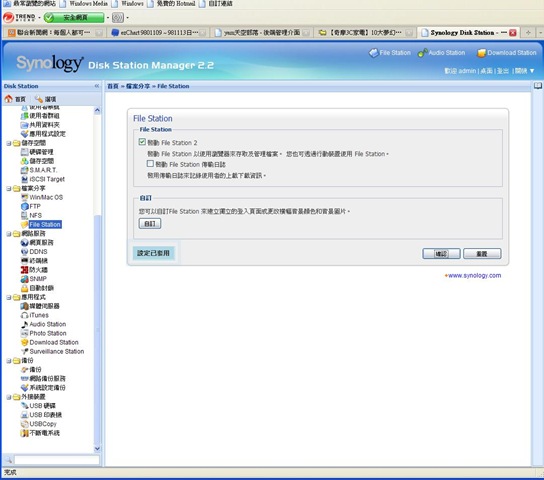Screen dimensions: 544x480
Task: Open Windows Media bookmark
Action: click(84, 3)
